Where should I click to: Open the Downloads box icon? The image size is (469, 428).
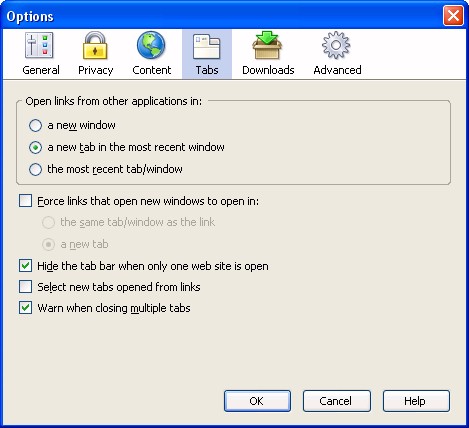267,45
